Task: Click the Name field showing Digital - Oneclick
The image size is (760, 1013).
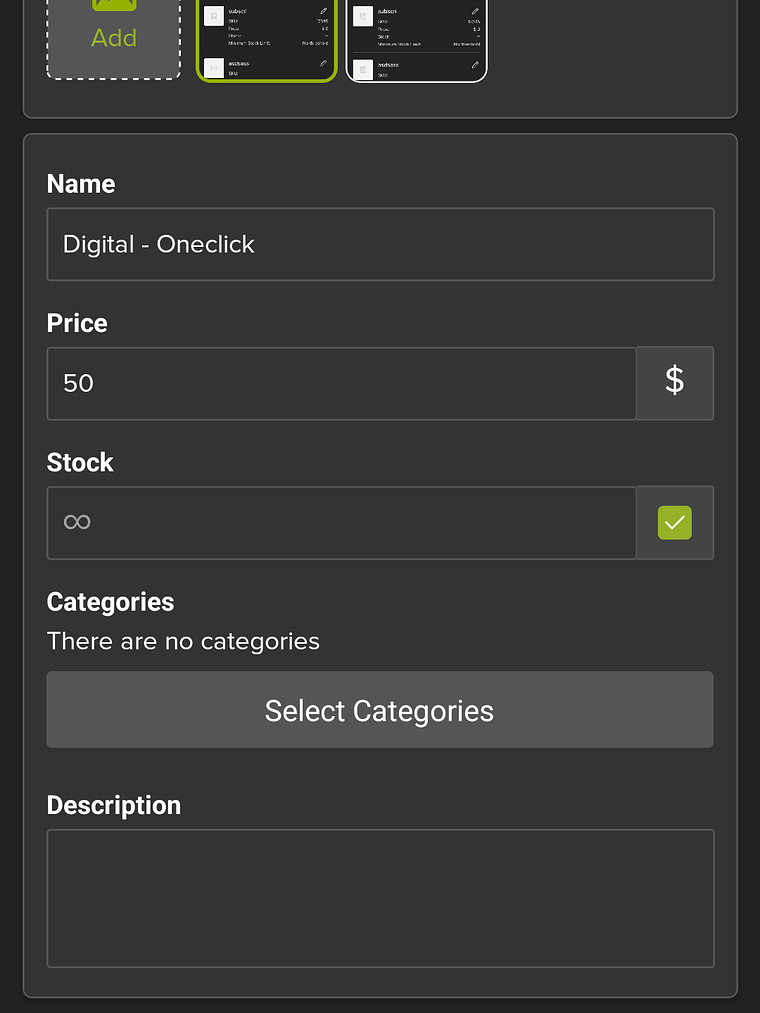Action: tap(380, 244)
